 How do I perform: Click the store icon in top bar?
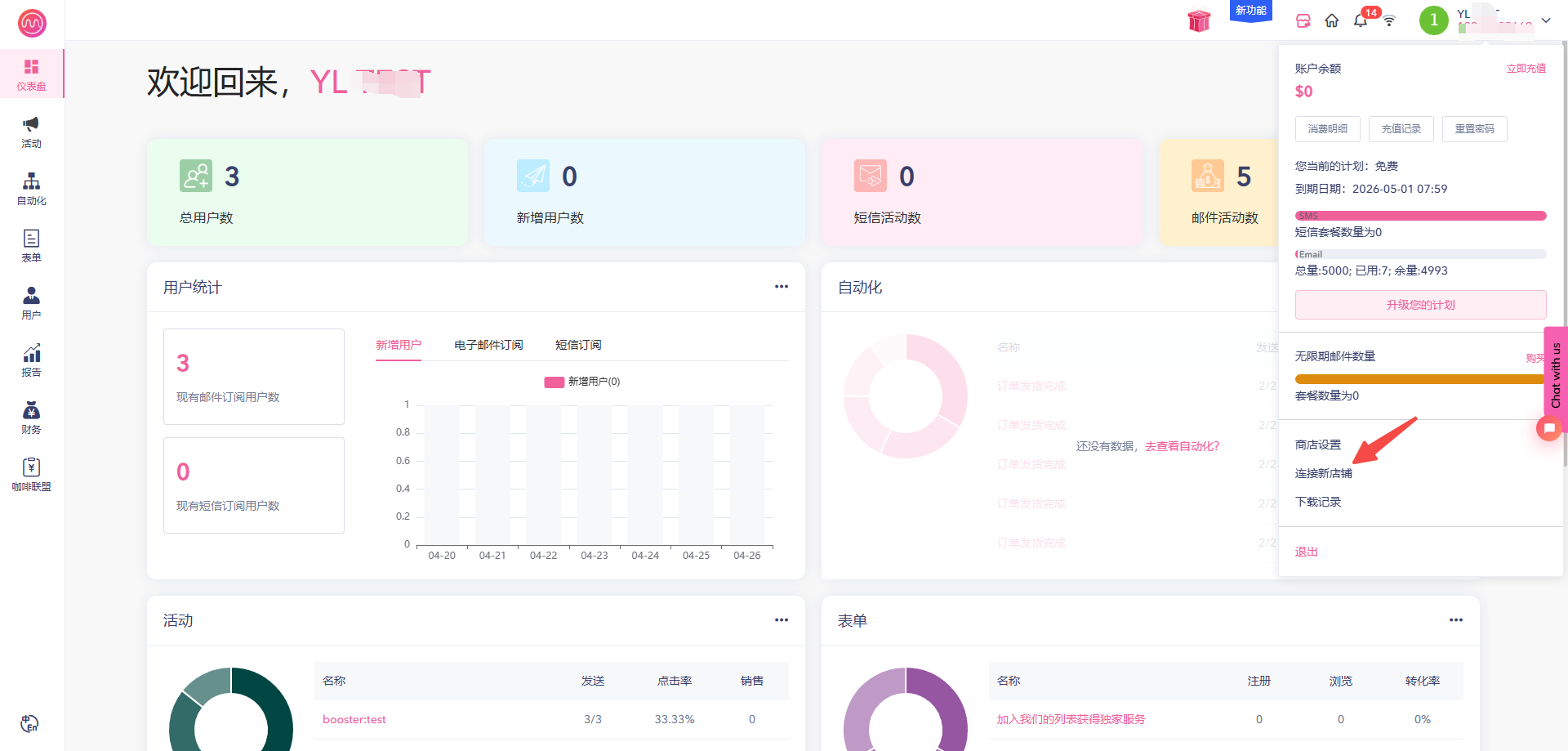(x=1303, y=21)
